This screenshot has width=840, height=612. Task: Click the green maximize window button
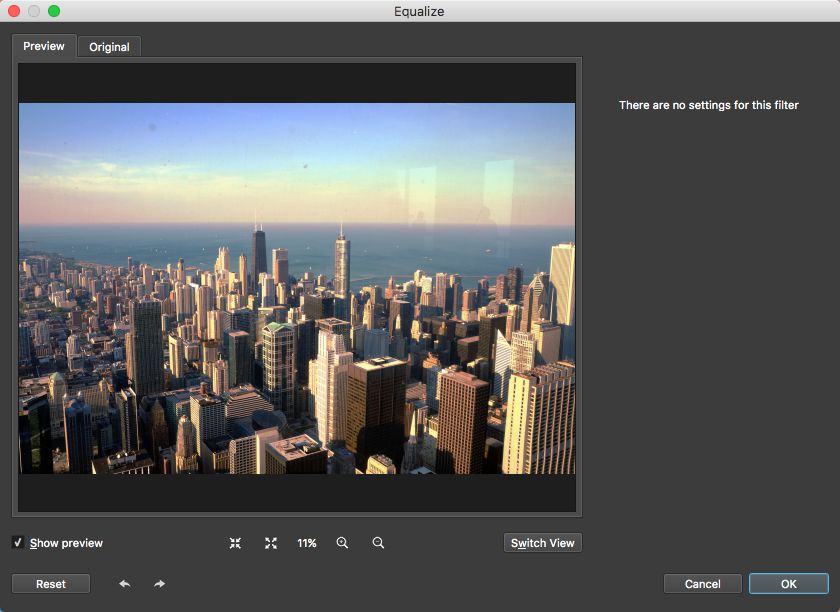coord(54,11)
